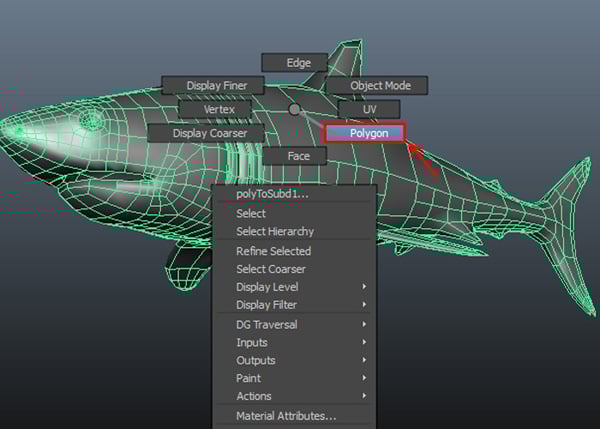Click Refine Selected
The image size is (600, 429).
[294, 251]
